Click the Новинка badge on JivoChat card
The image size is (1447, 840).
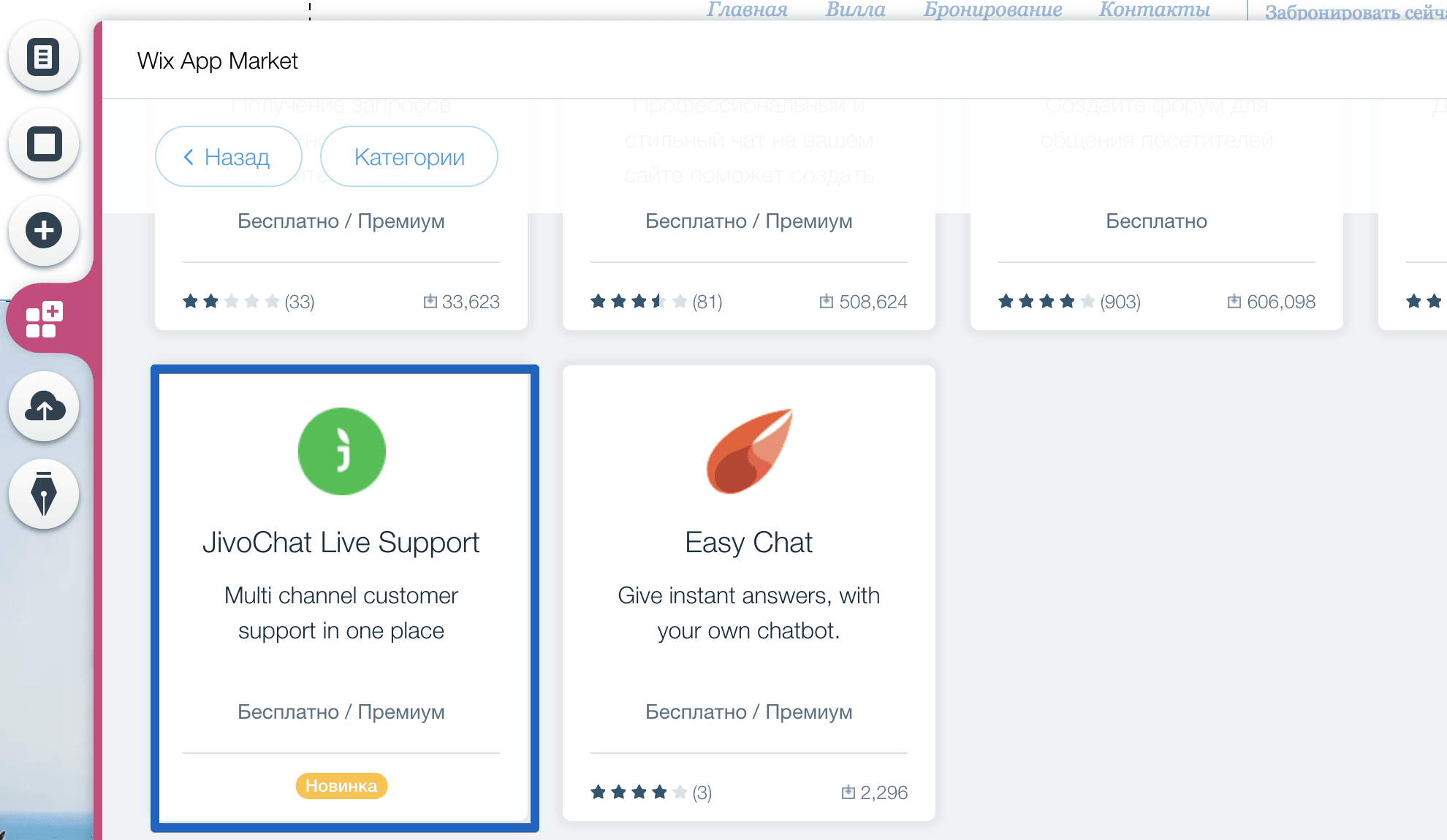(x=341, y=786)
